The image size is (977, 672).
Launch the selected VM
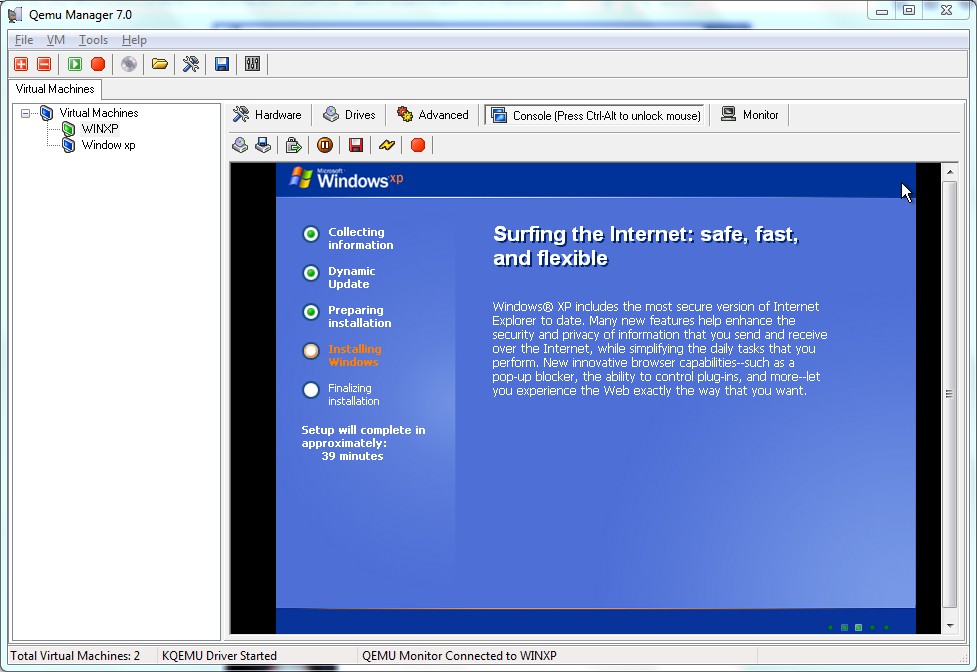click(x=74, y=63)
